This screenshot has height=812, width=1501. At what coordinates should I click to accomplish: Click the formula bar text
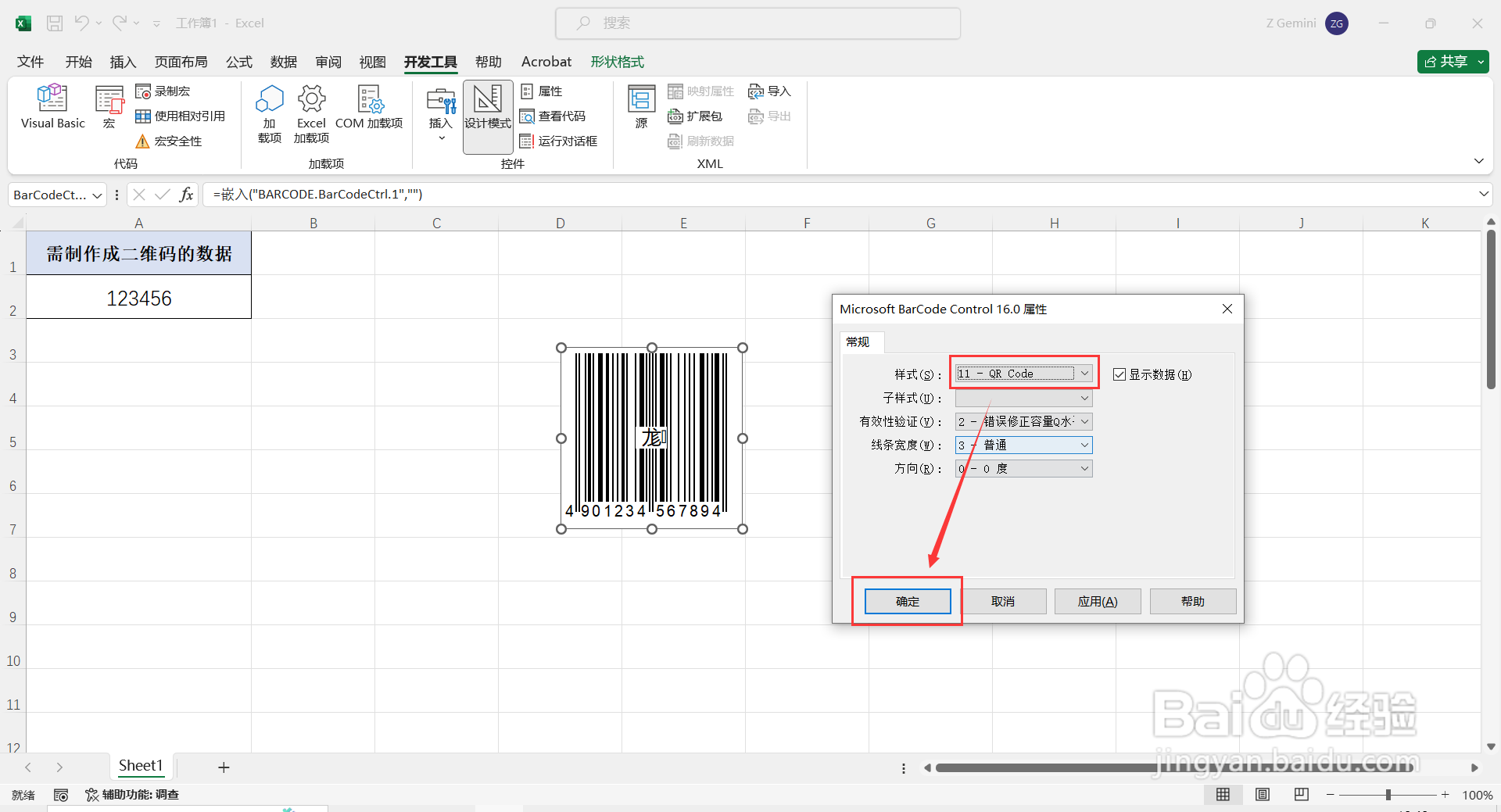(x=318, y=195)
